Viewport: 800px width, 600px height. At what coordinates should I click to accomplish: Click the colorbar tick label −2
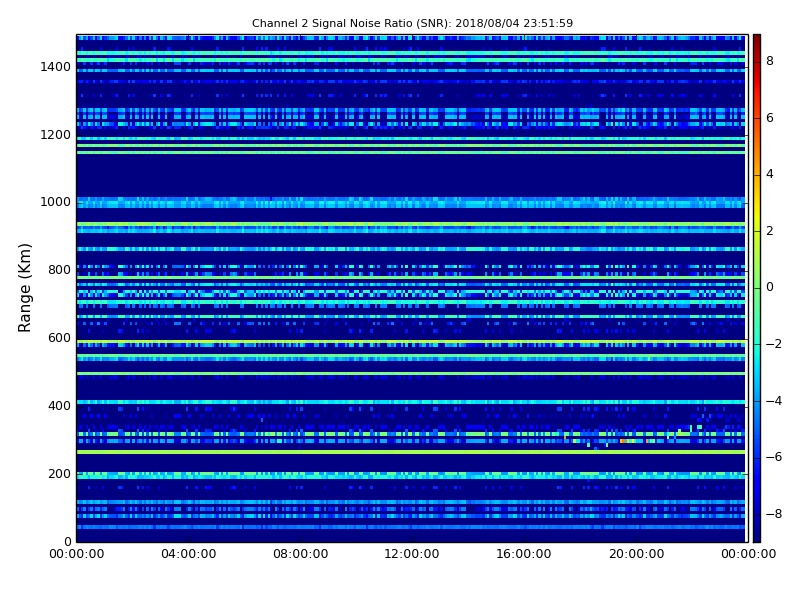774,344
